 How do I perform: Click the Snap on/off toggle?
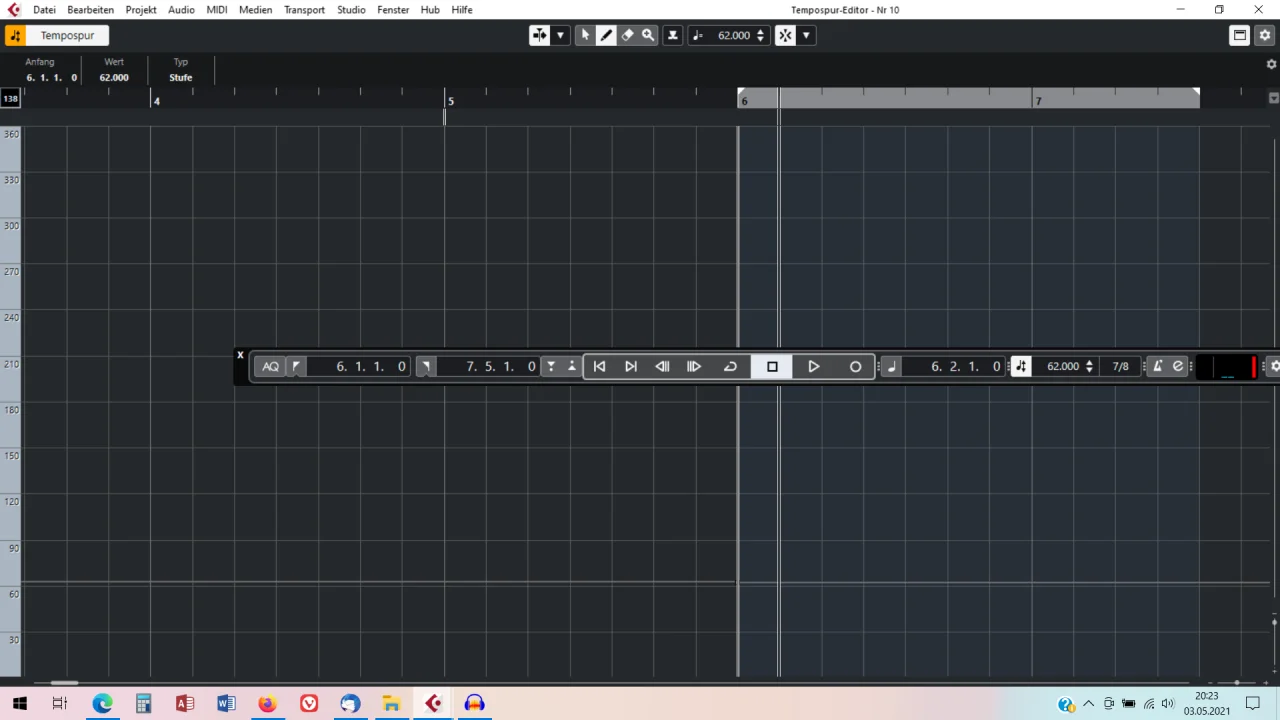(x=786, y=35)
